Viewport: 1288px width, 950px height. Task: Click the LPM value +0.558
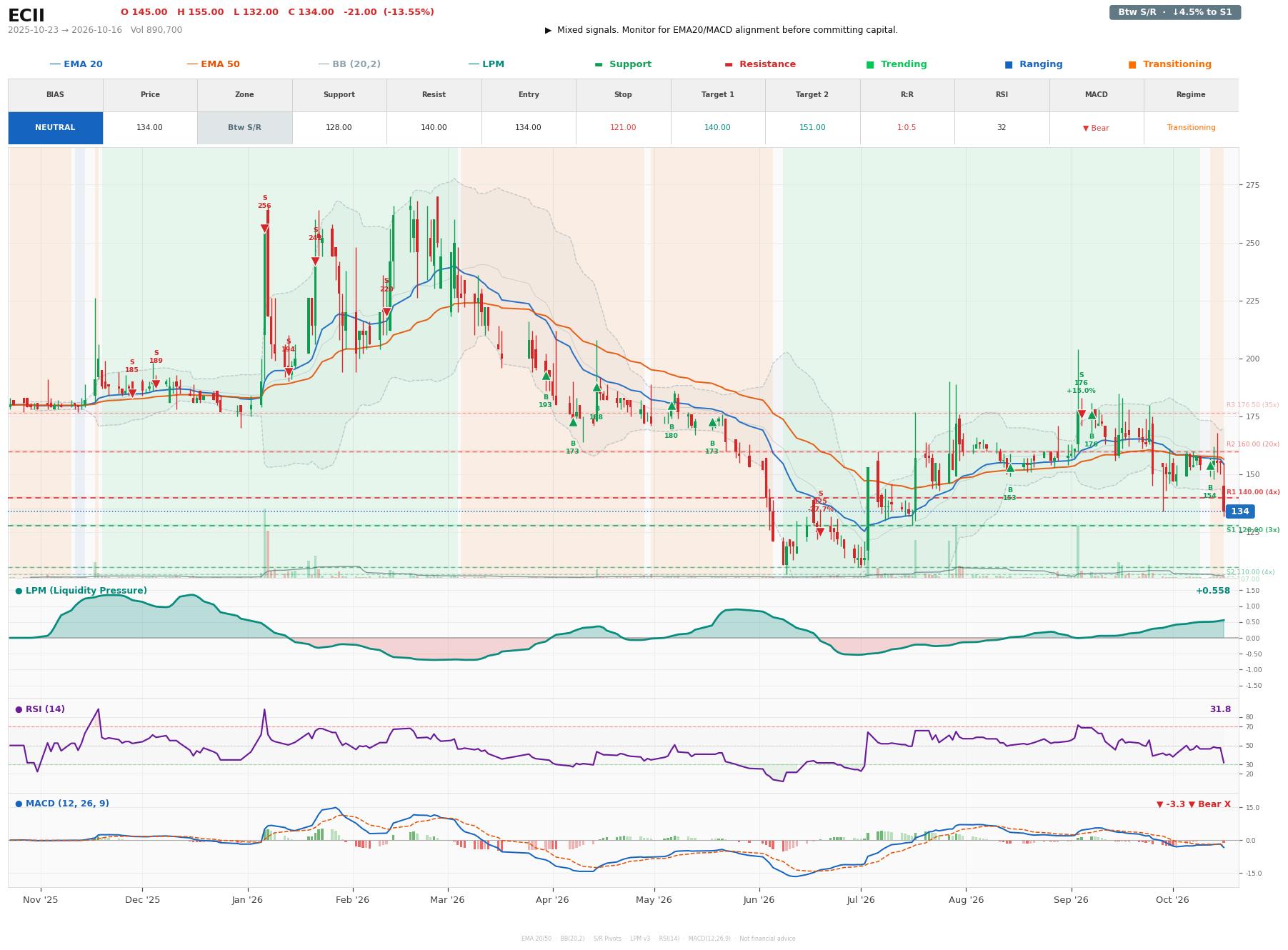(x=1213, y=591)
